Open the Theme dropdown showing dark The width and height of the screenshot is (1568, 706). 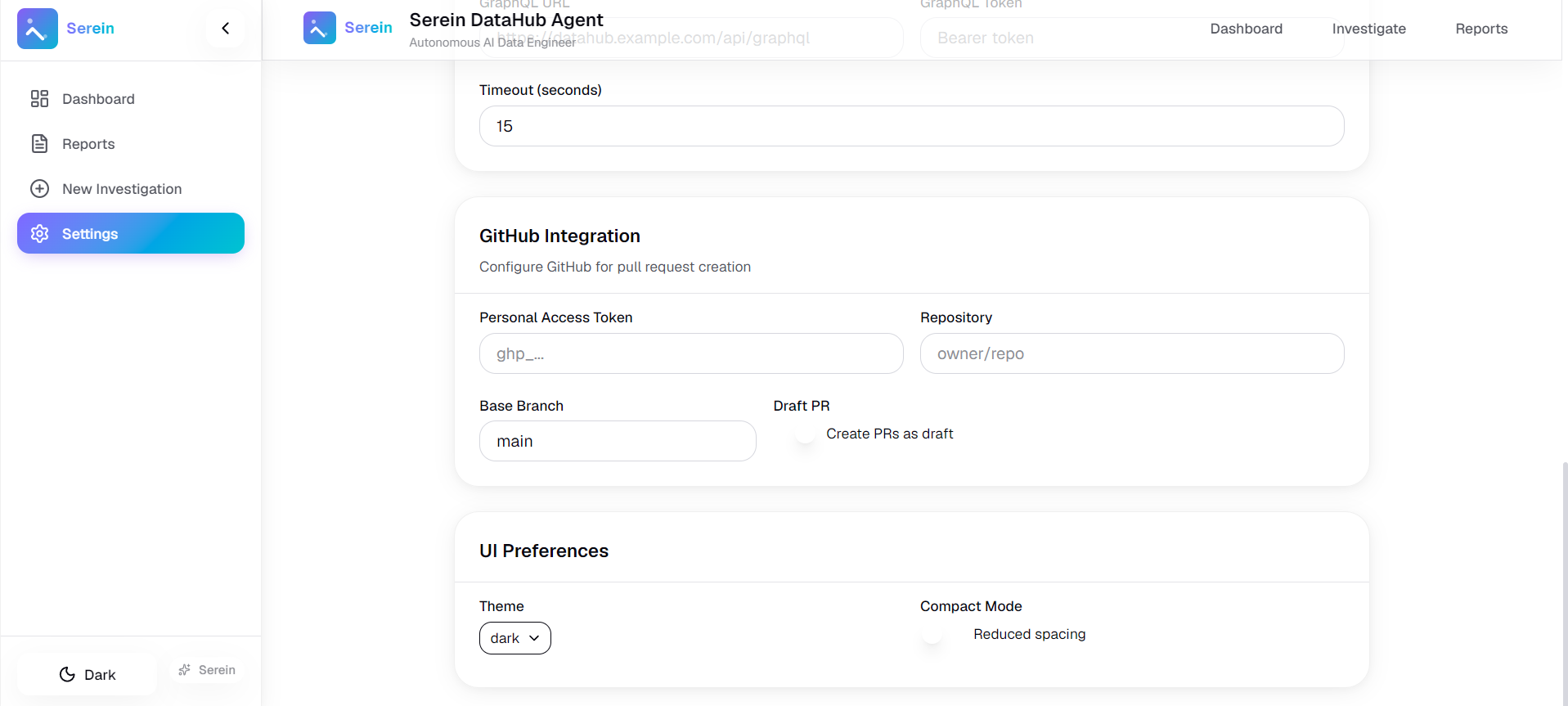click(x=515, y=638)
